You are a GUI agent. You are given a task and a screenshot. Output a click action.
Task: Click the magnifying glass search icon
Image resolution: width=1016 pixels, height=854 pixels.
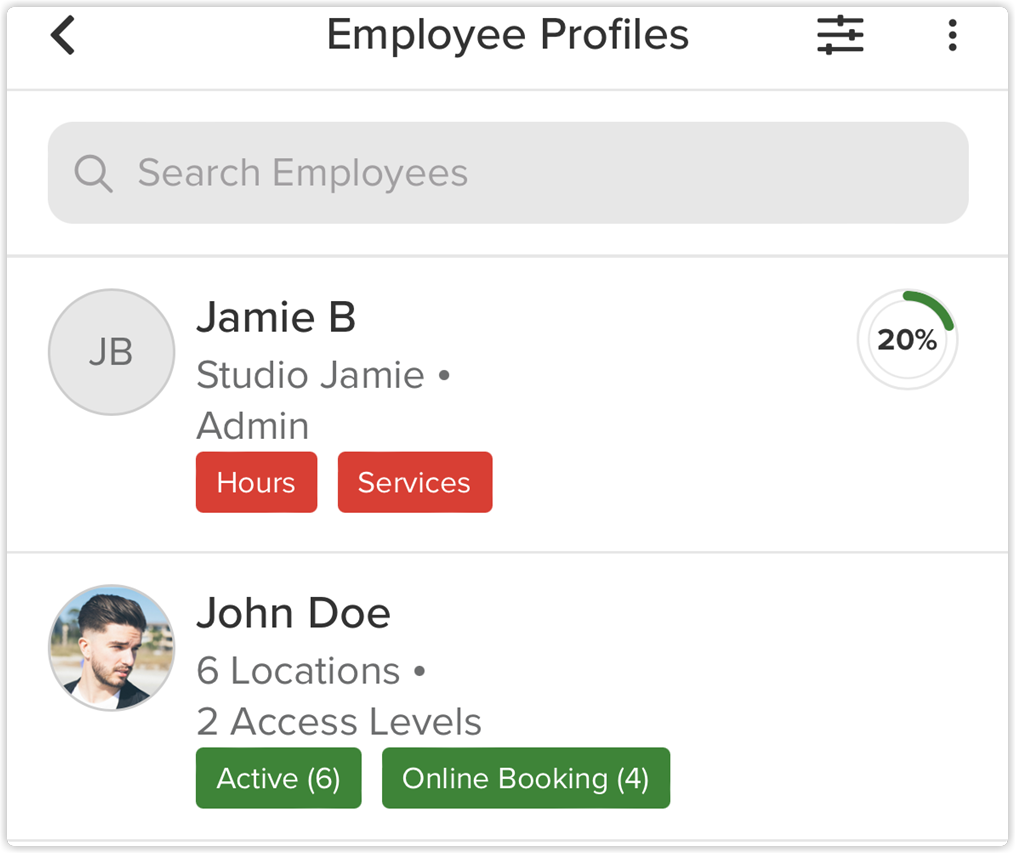pyautogui.click(x=93, y=173)
